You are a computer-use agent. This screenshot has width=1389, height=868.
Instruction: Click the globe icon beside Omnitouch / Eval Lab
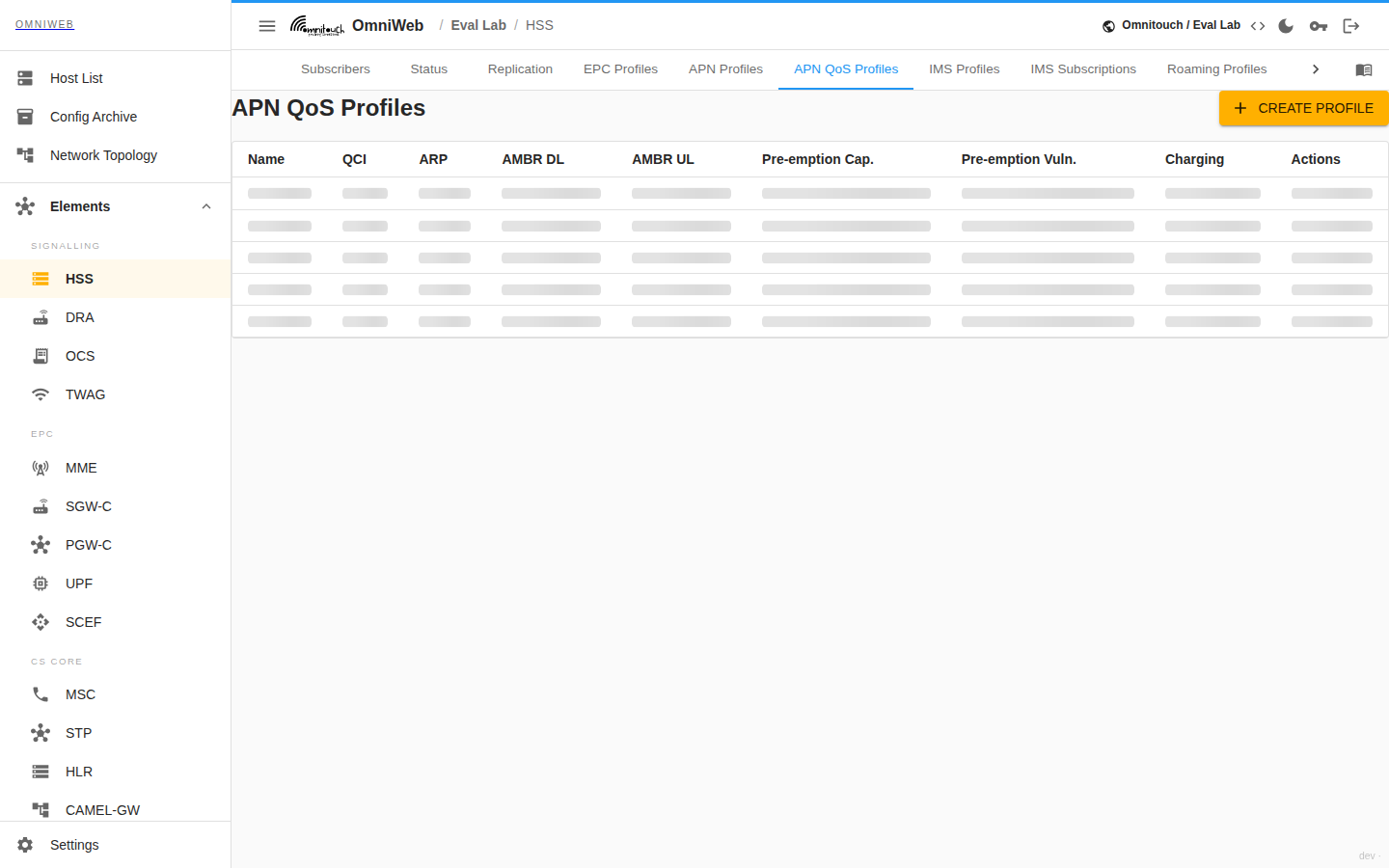[1108, 26]
